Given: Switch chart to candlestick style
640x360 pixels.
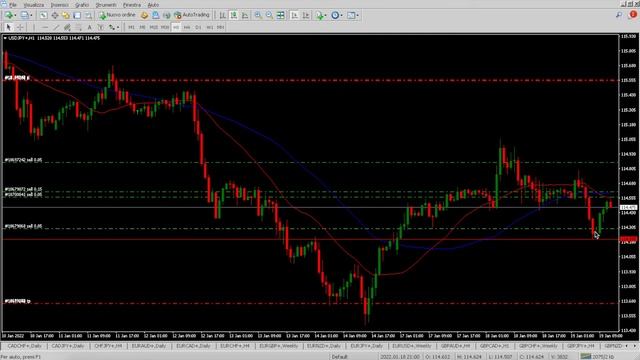Looking at the screenshot, I should pyautogui.click(x=233, y=16).
